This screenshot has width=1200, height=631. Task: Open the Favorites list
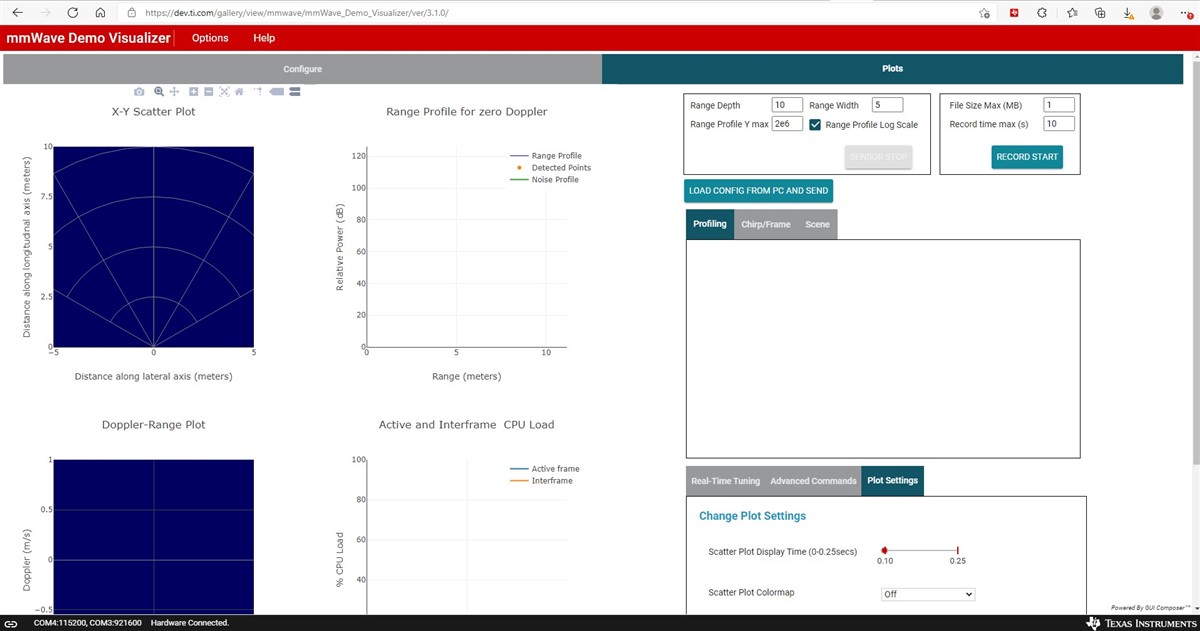click(x=1071, y=13)
